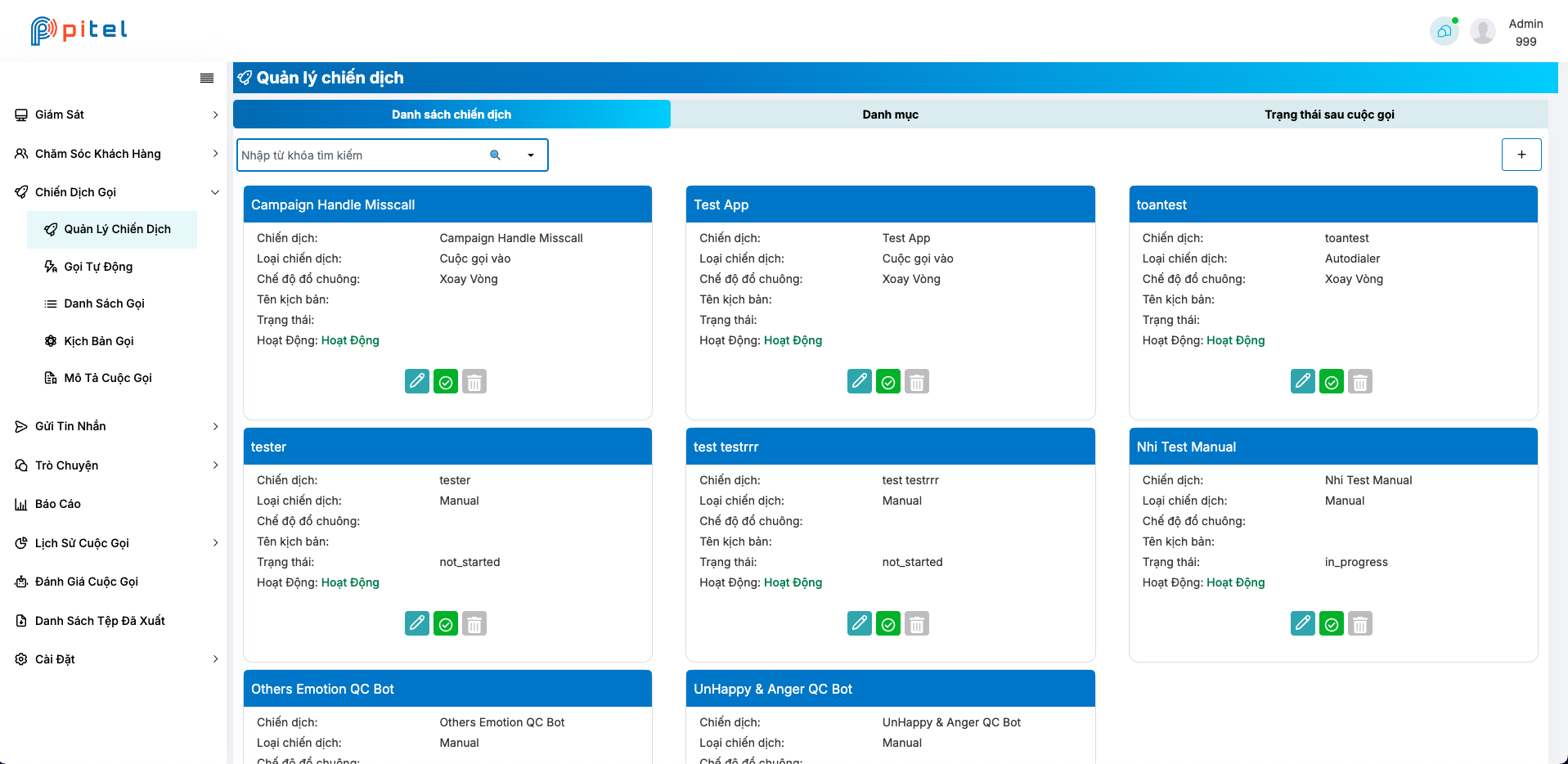
Task: Click the green check icon for Test App
Action: [x=888, y=381]
